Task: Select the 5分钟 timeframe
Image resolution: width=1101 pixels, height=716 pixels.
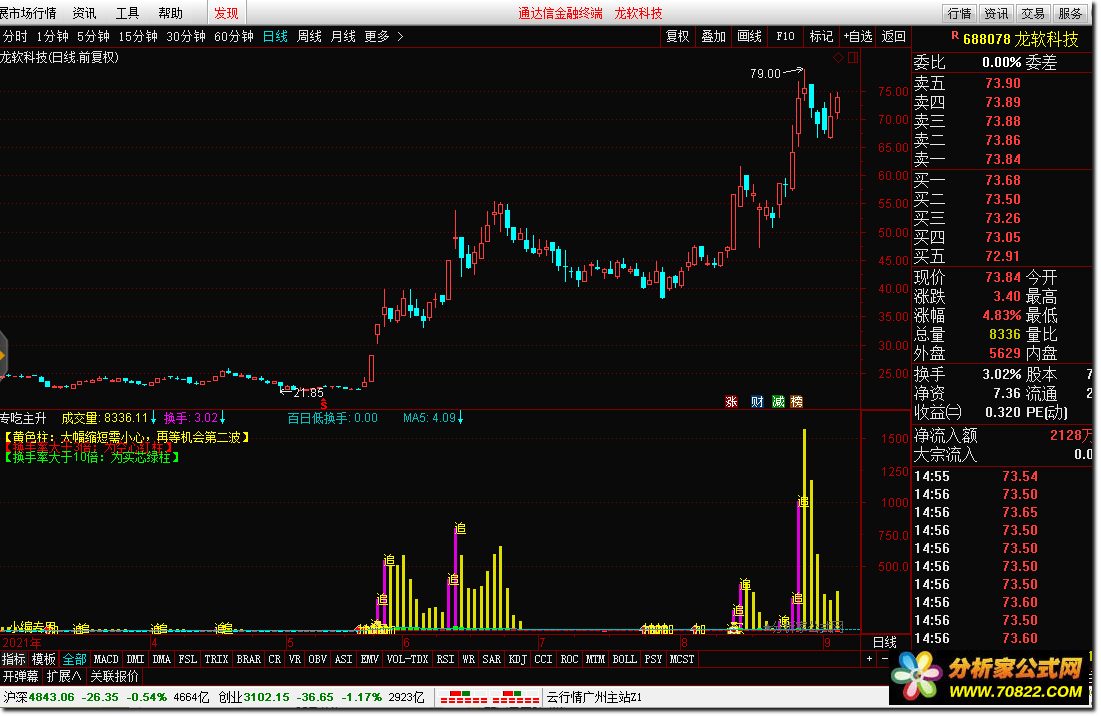Action: click(93, 37)
